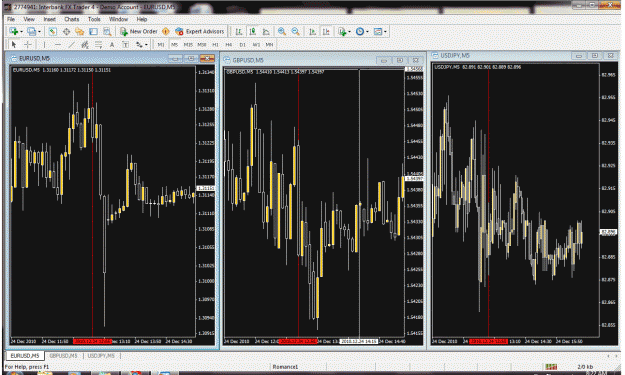
Task: Expand the Indicators dropdown arrow
Action: click(x=349, y=31)
